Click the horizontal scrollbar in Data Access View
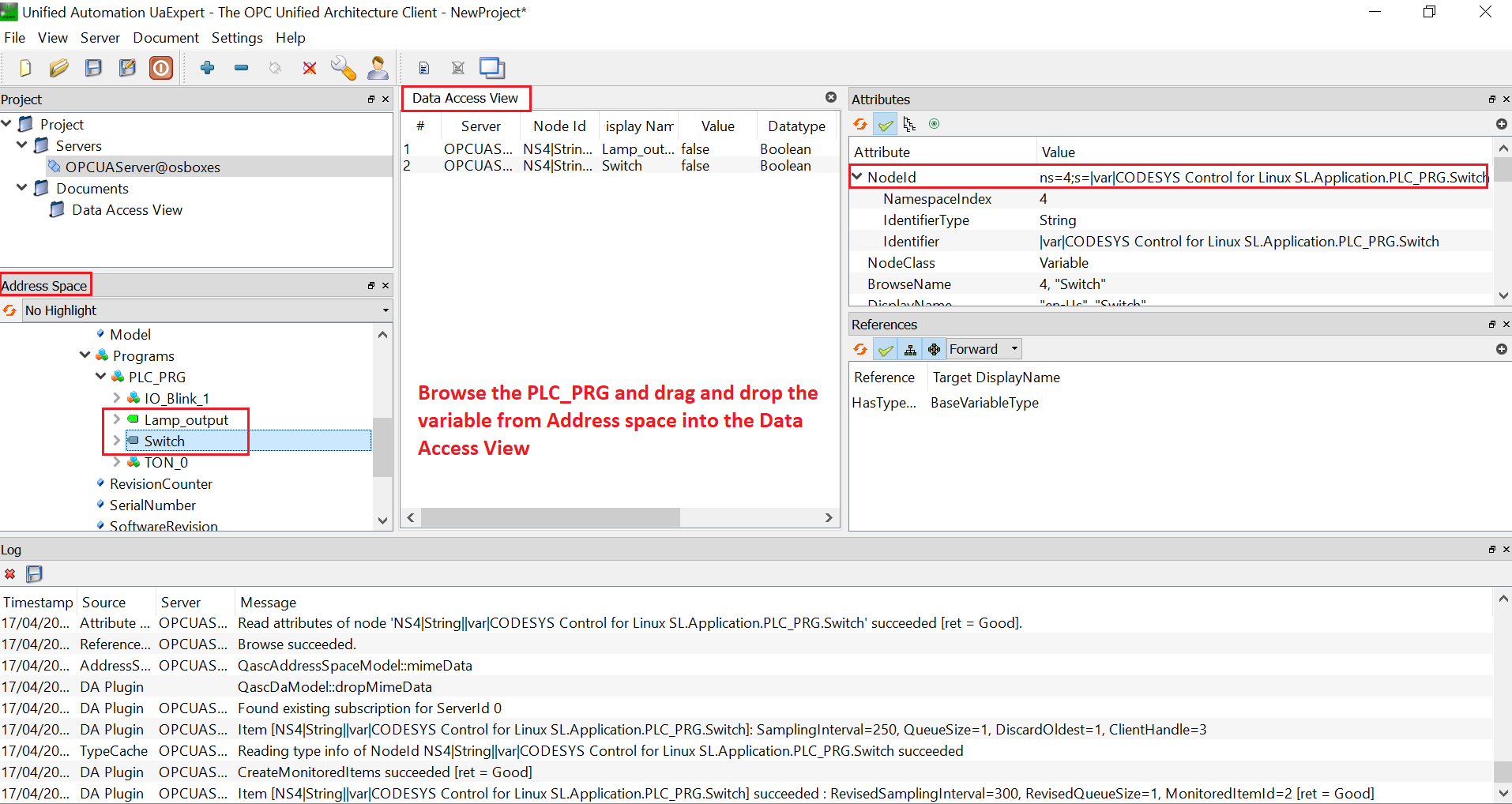Image resolution: width=1512 pixels, height=804 pixels. [551, 517]
